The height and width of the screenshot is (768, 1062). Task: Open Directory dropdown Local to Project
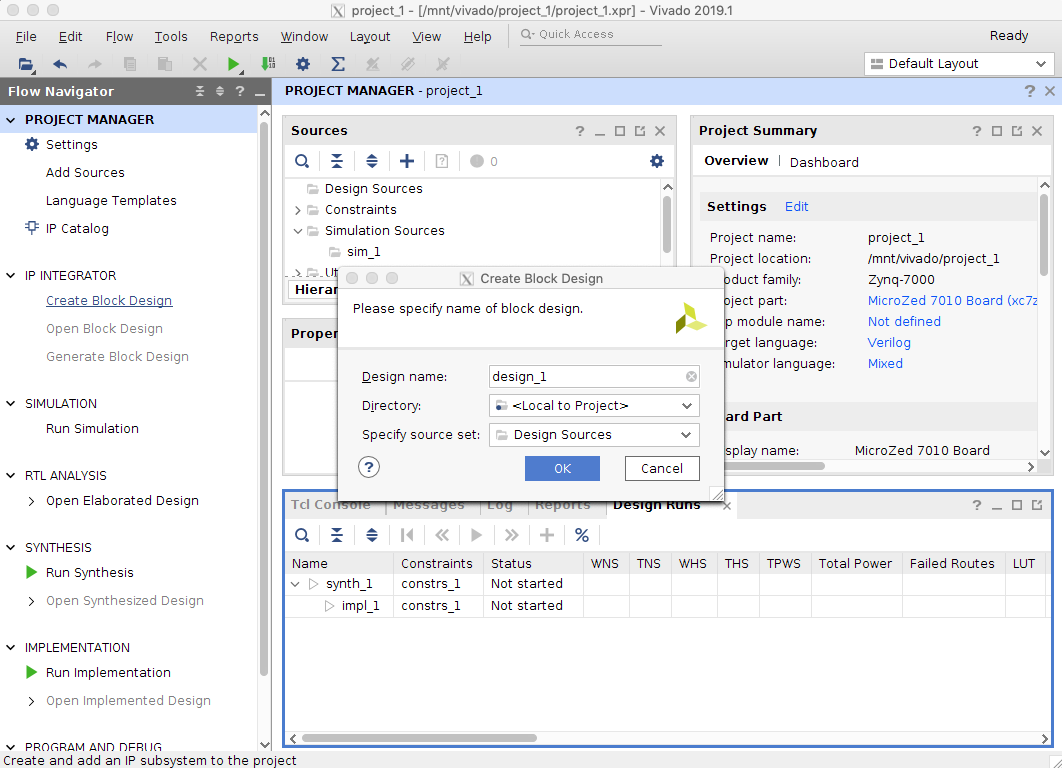pos(594,406)
